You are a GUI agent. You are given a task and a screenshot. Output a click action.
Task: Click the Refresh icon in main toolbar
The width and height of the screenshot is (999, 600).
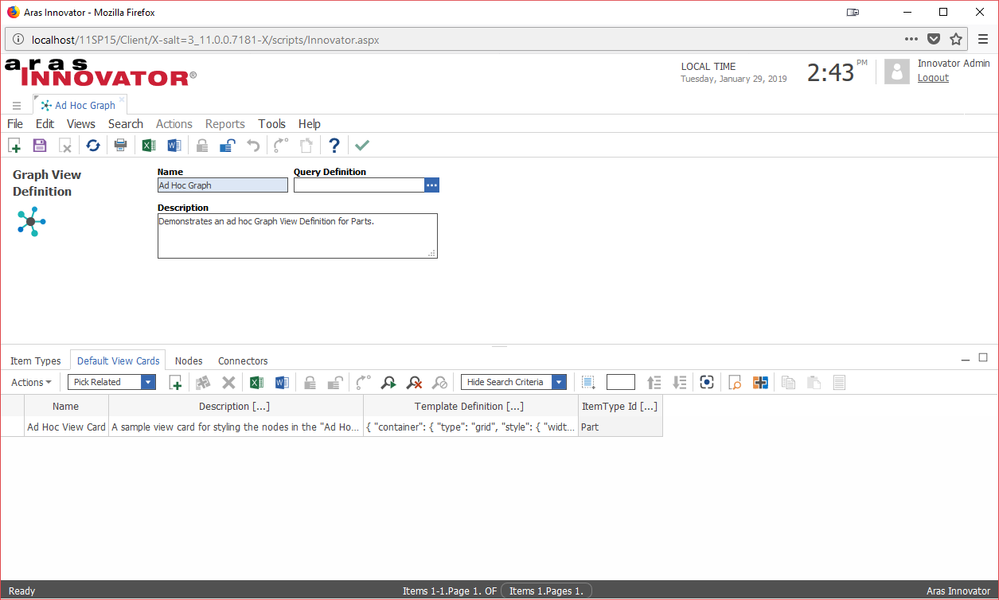point(93,146)
